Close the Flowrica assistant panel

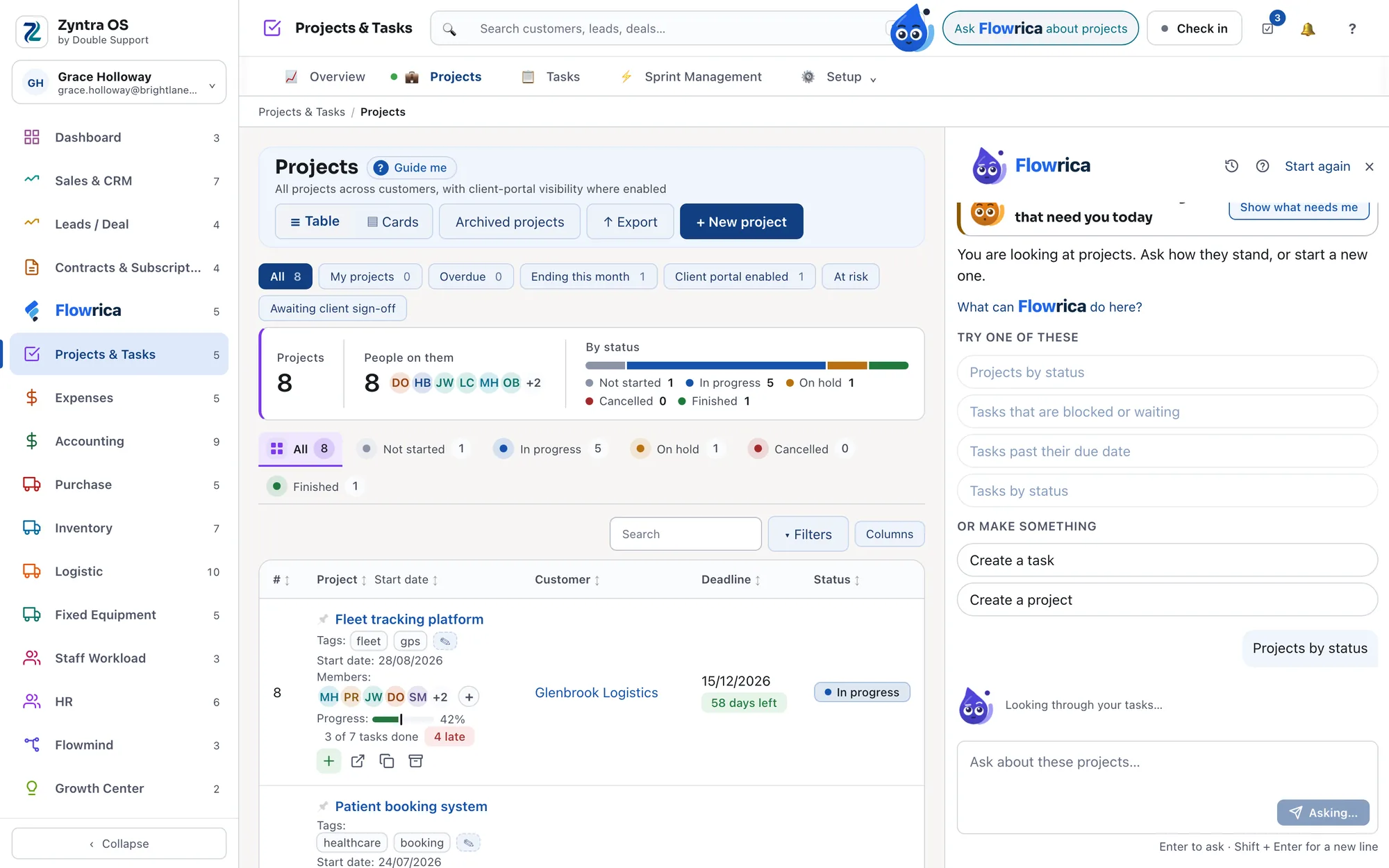click(x=1370, y=167)
